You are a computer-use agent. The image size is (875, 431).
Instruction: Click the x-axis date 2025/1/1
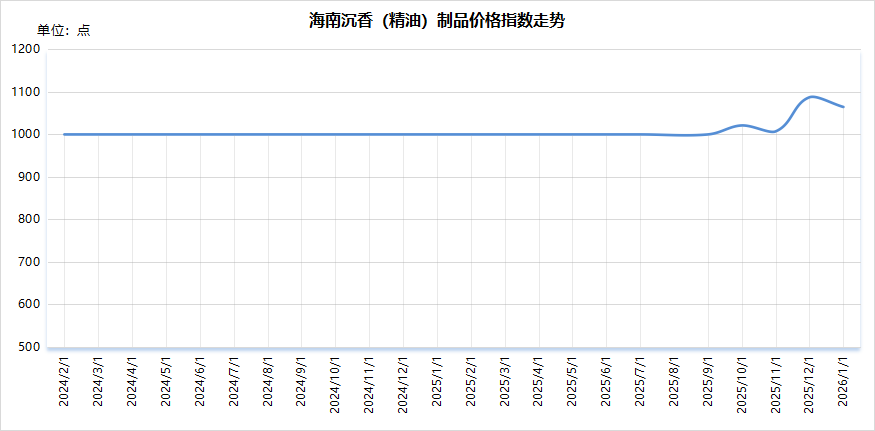[x=438, y=381]
